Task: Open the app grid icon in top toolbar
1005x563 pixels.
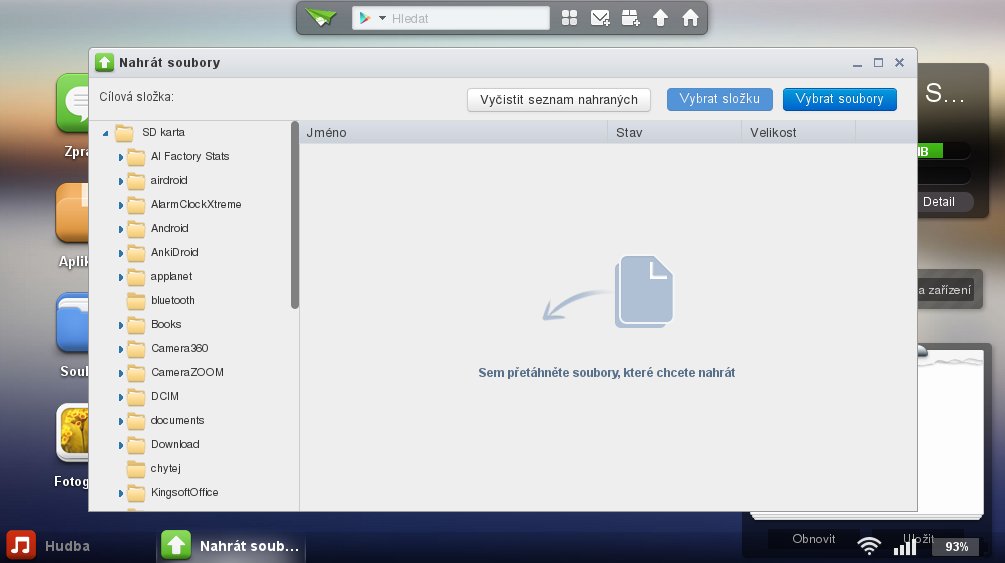Action: [x=569, y=18]
